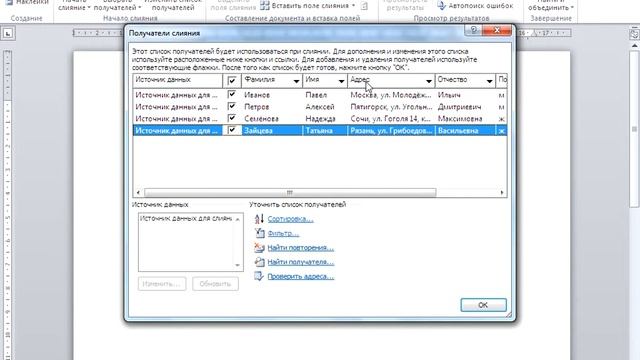Open the Отчество column dropdown arrow
The width and height of the screenshot is (640, 360).
(x=489, y=81)
